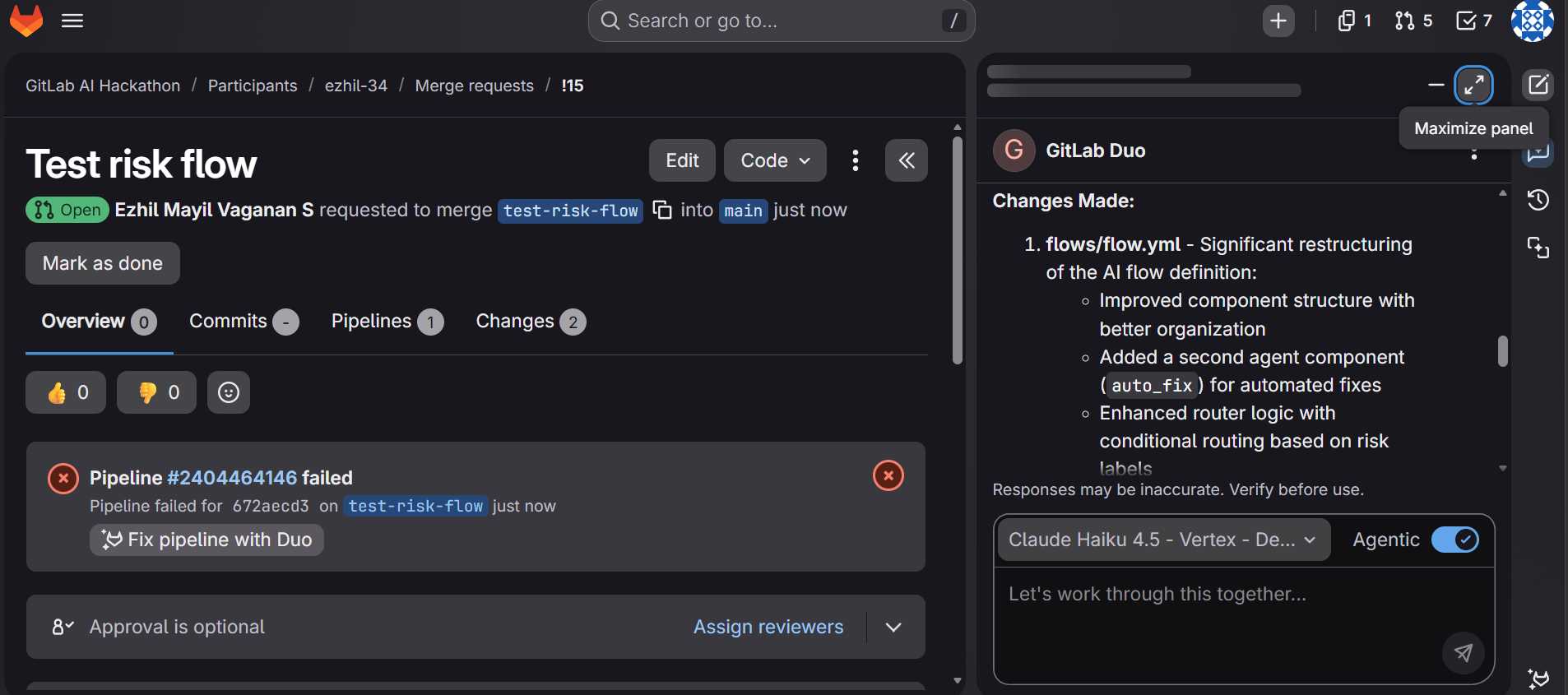Go to Participants breadcrumb

pyautogui.click(x=253, y=86)
